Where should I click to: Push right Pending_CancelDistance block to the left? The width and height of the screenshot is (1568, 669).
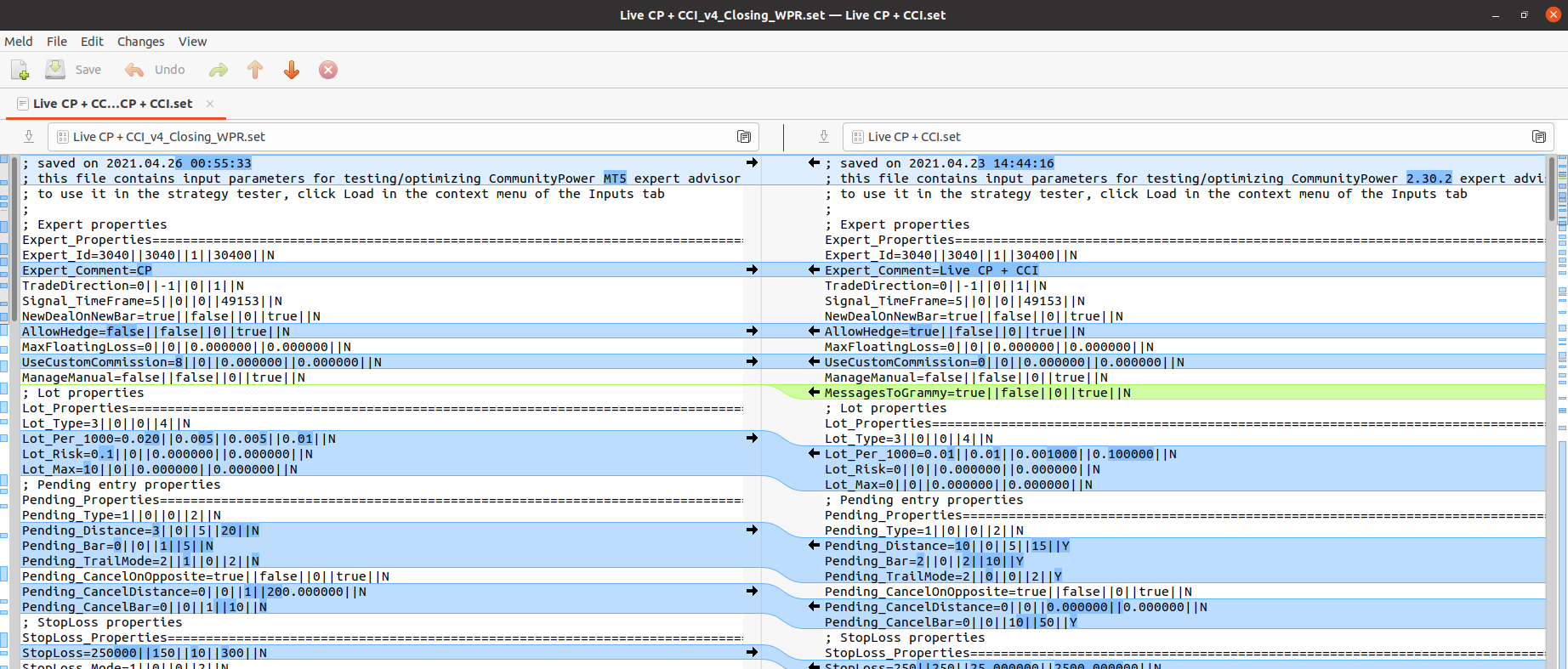tap(814, 606)
